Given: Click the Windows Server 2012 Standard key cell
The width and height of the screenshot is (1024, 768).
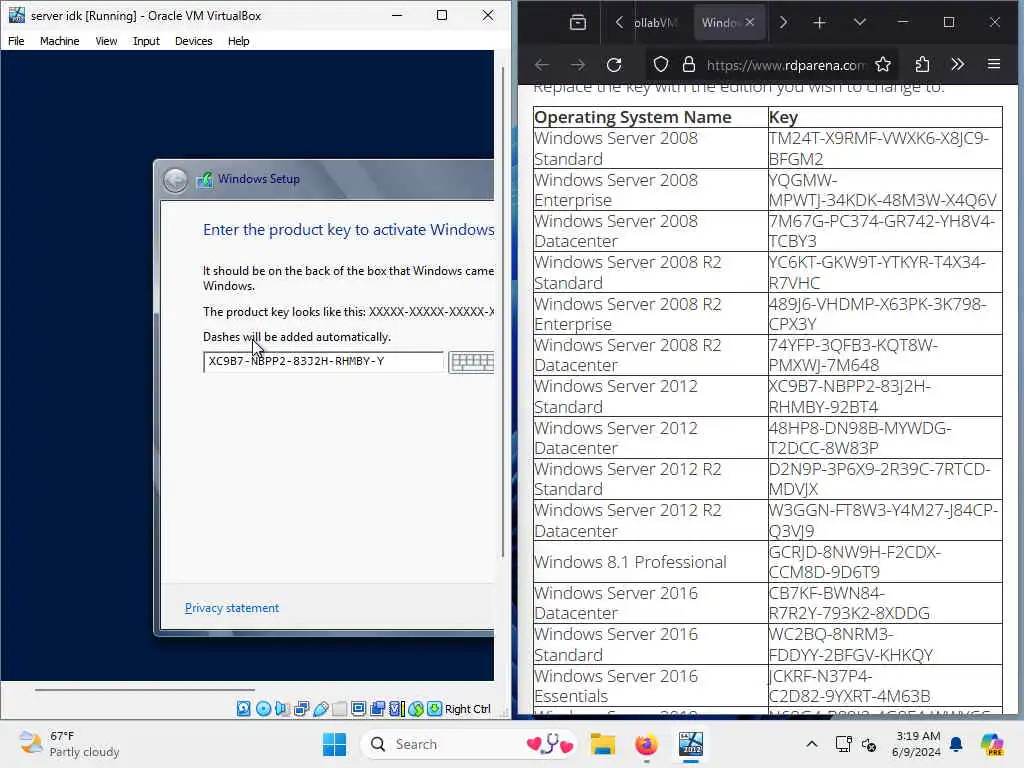Looking at the screenshot, I should tap(885, 396).
